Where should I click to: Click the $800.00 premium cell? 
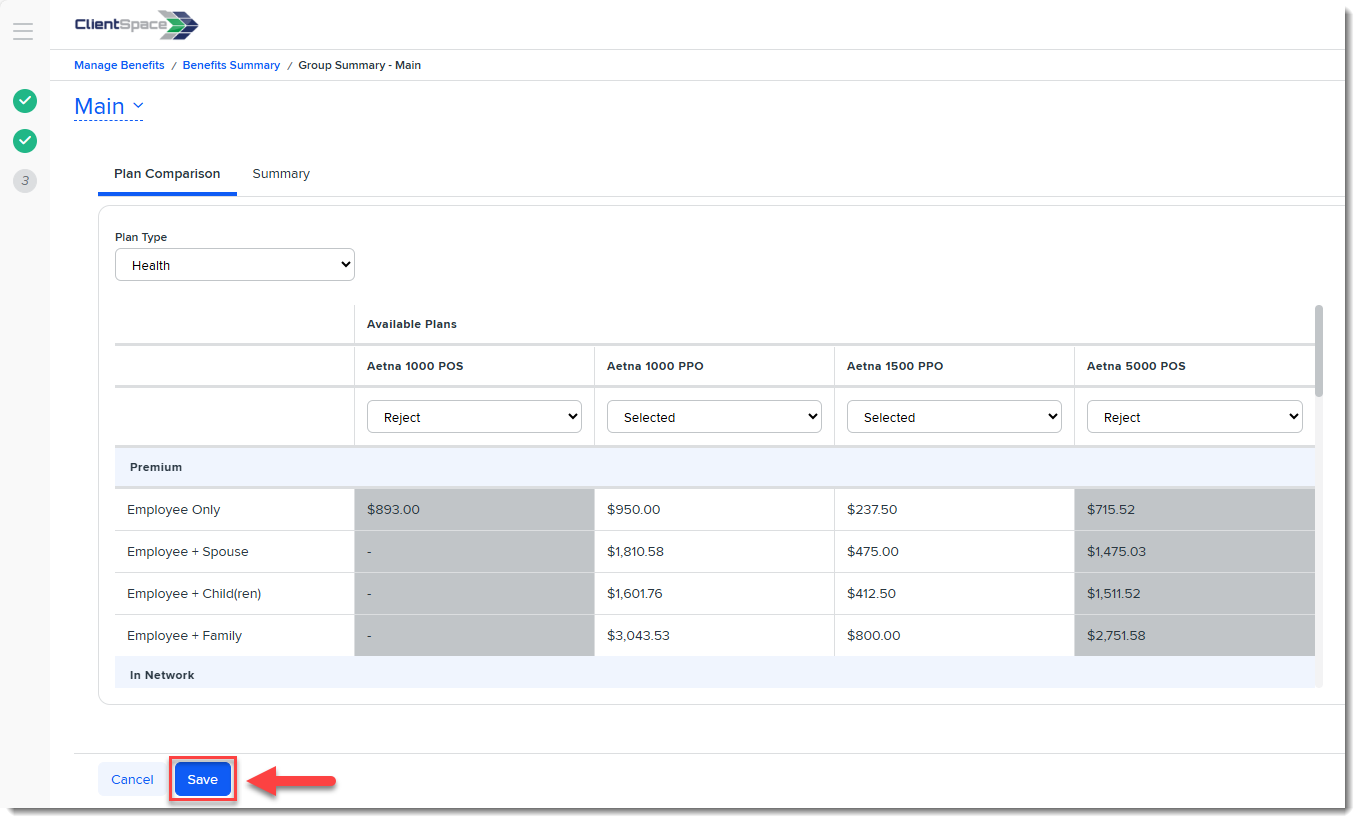(954, 636)
